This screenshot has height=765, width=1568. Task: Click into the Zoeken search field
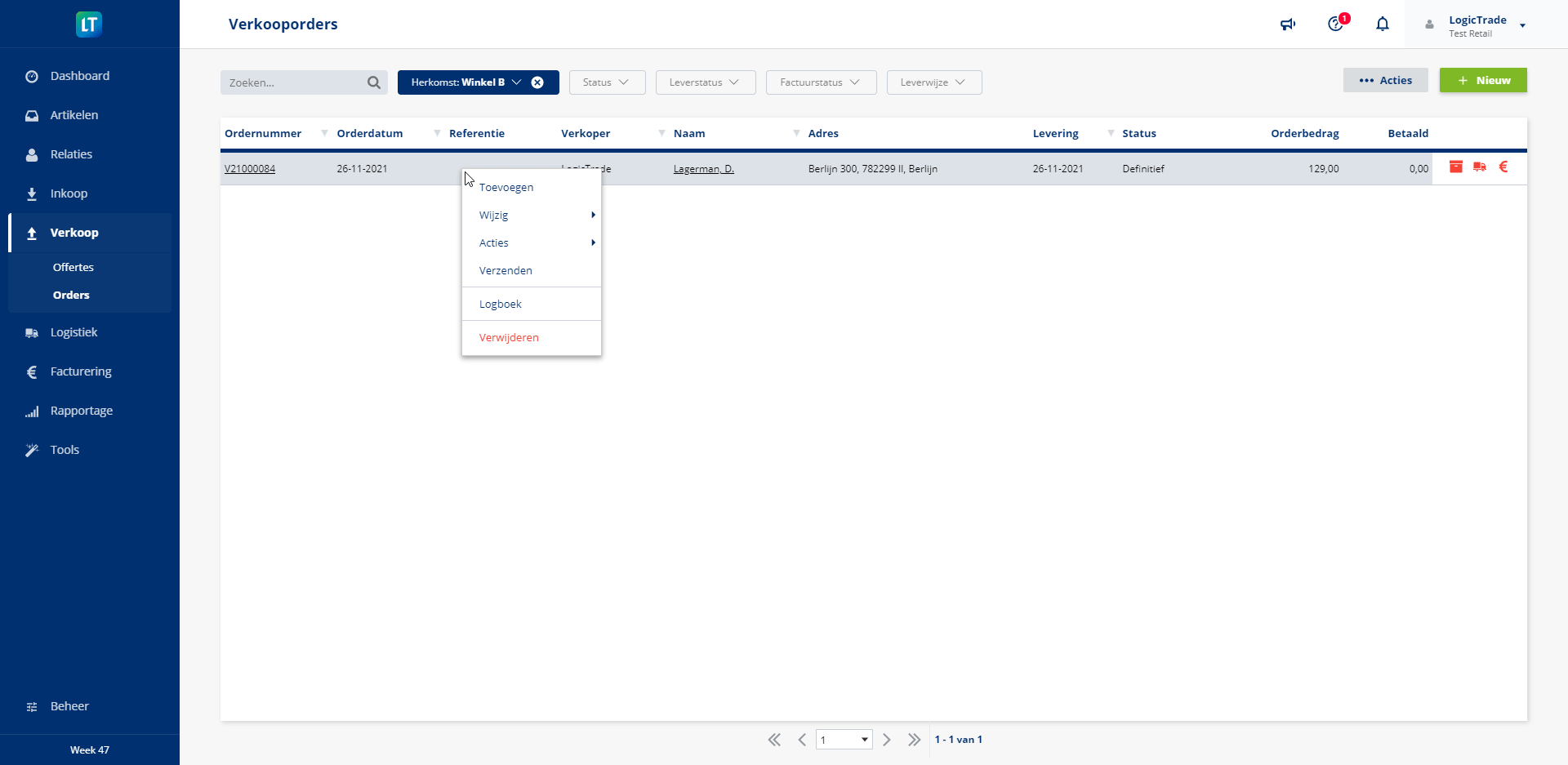(x=294, y=82)
